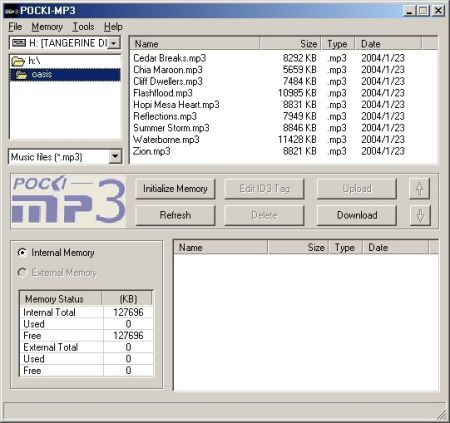Minimize the POCKI-MP3 window
The image size is (450, 423).
tap(410, 11)
